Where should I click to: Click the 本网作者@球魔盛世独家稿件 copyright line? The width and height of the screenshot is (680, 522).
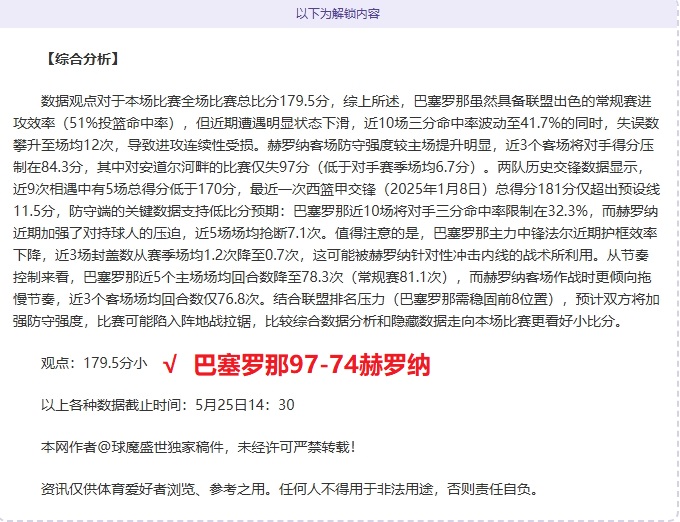[199, 447]
